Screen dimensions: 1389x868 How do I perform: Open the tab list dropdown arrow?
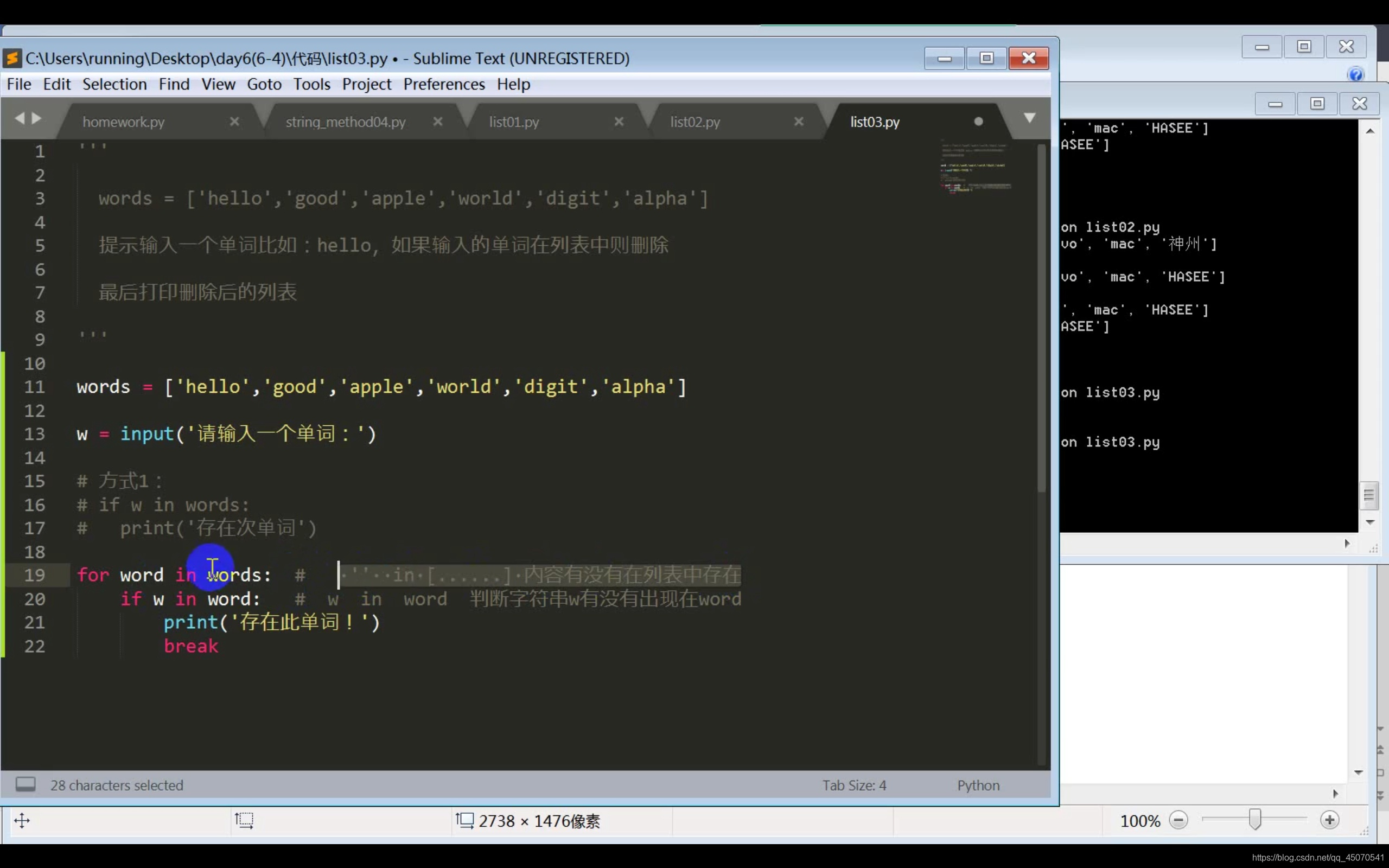(1030, 118)
